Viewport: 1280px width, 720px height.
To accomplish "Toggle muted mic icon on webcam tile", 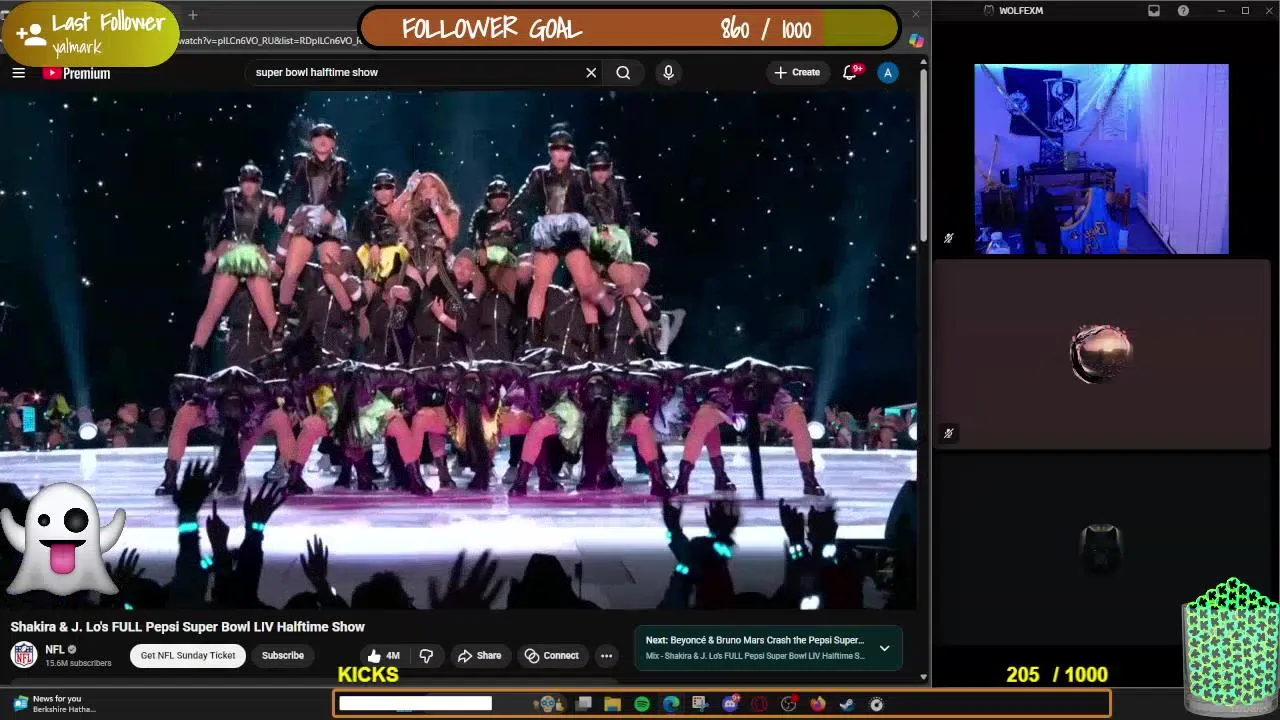I will click(948, 238).
